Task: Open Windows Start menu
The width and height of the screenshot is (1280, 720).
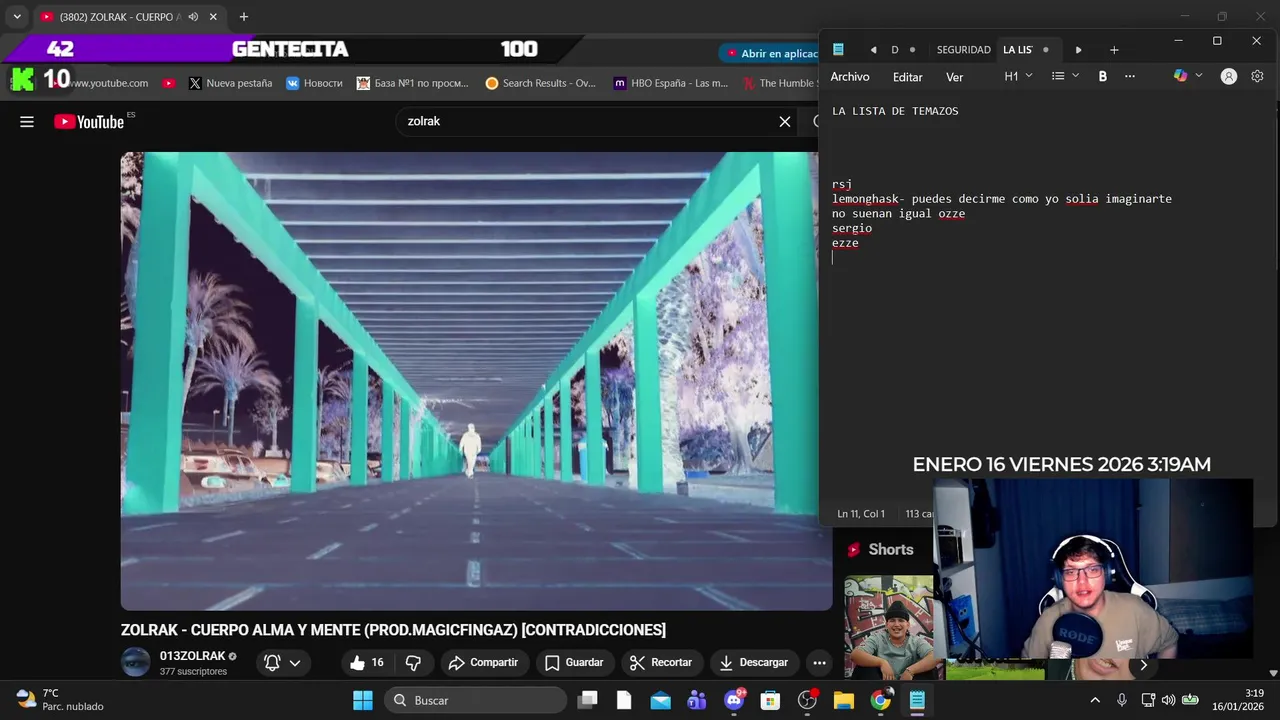Action: 362,700
